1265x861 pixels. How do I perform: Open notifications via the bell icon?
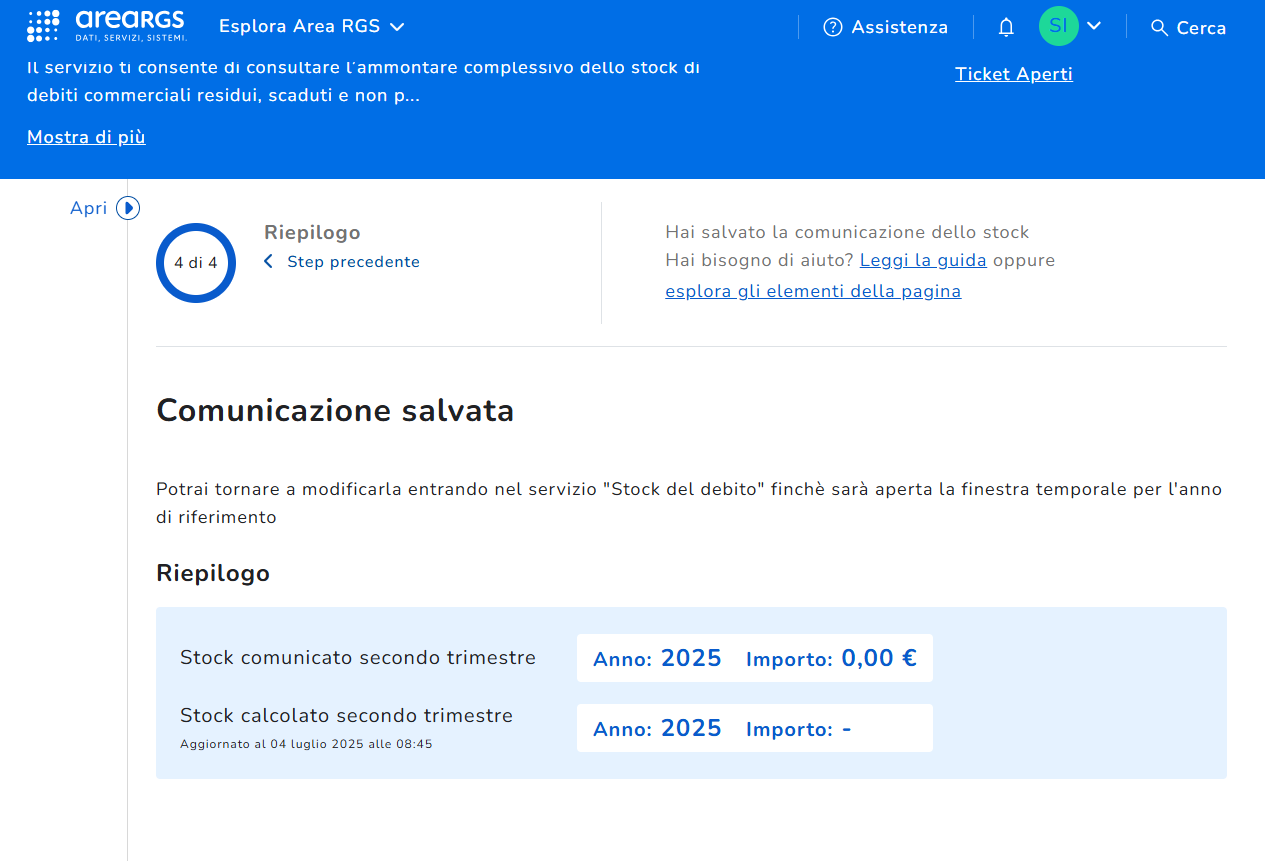(x=1006, y=27)
